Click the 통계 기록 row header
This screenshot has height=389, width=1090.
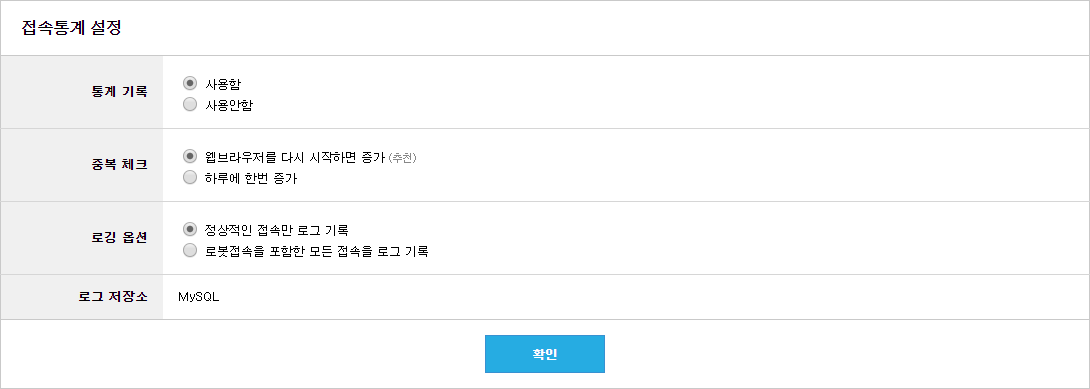click(x=120, y=92)
